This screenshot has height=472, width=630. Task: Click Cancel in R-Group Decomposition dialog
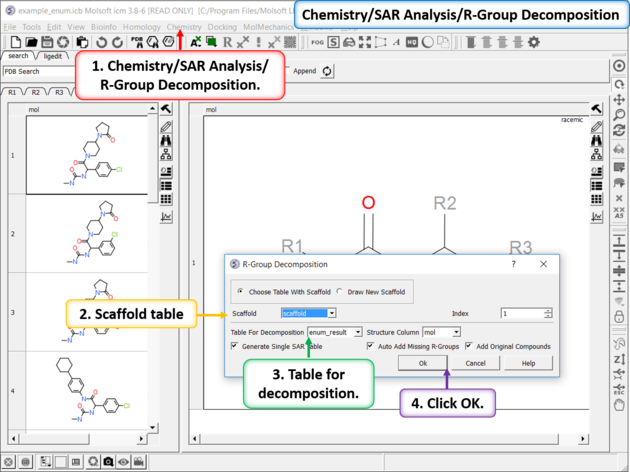[475, 363]
